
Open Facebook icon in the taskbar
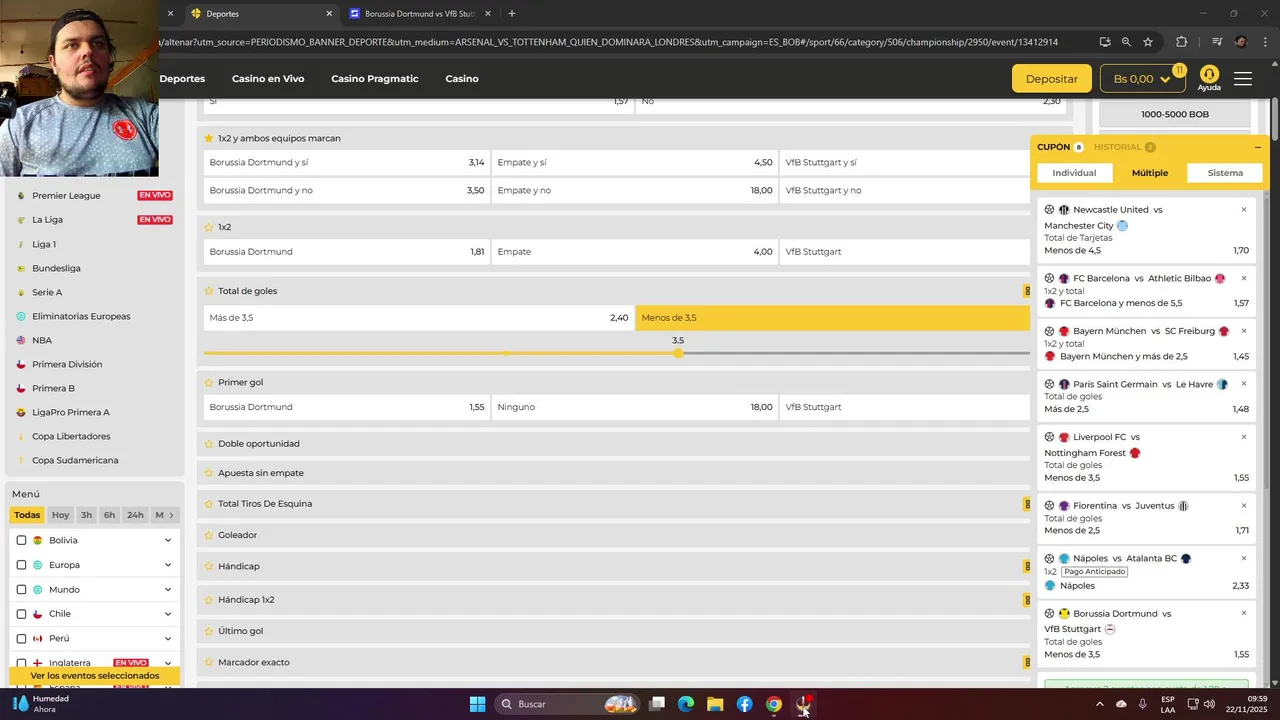click(x=744, y=704)
